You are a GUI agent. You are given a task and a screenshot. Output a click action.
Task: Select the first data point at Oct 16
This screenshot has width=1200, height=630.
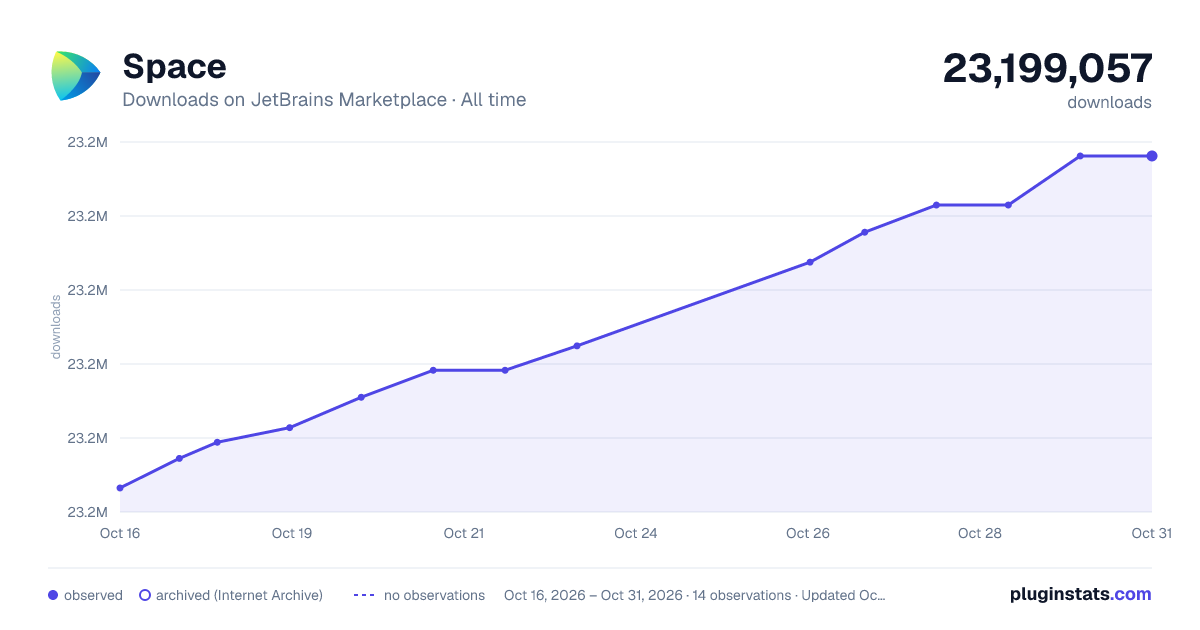[120, 488]
